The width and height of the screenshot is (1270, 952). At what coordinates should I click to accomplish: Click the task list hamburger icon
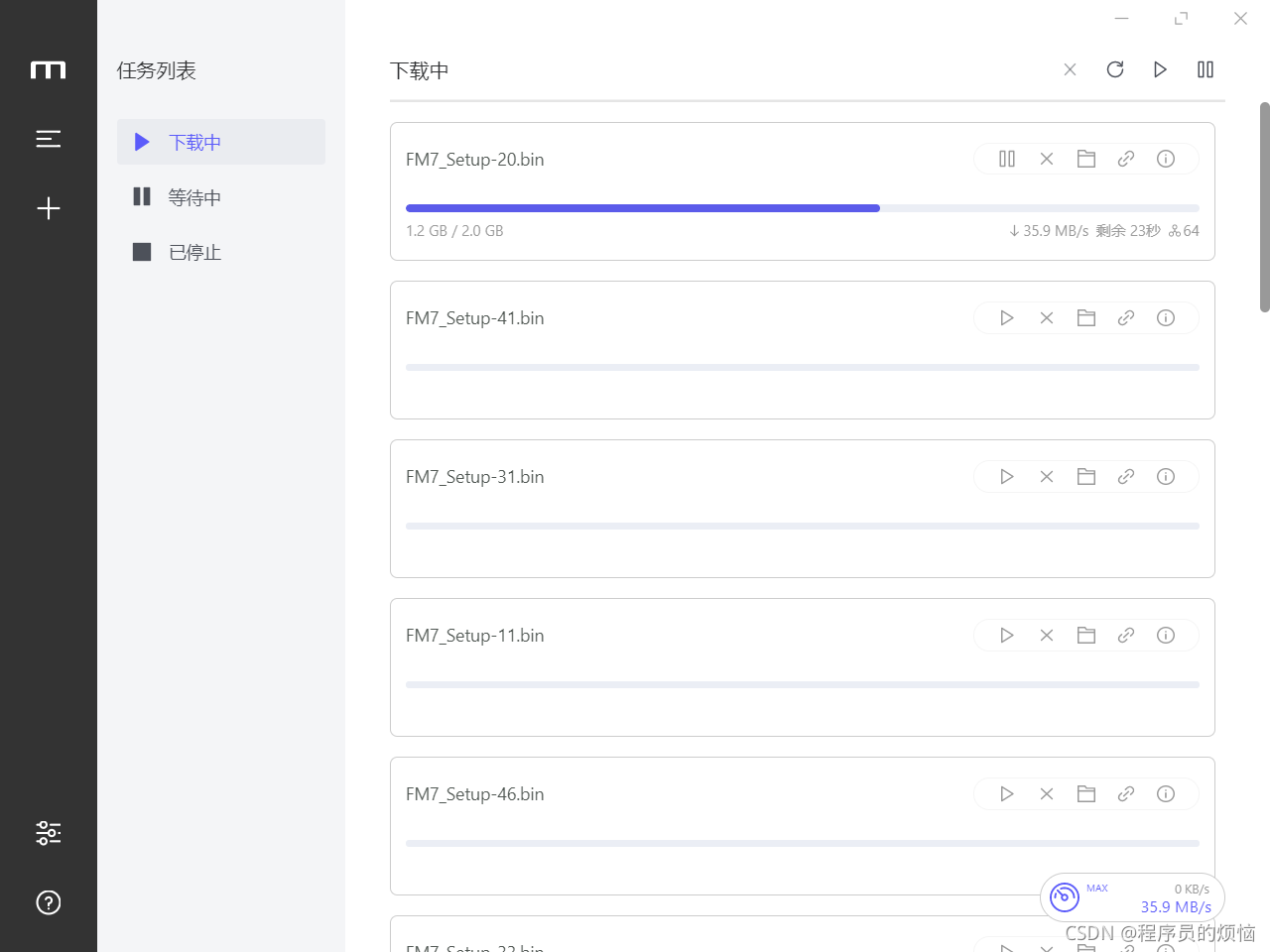point(49,139)
